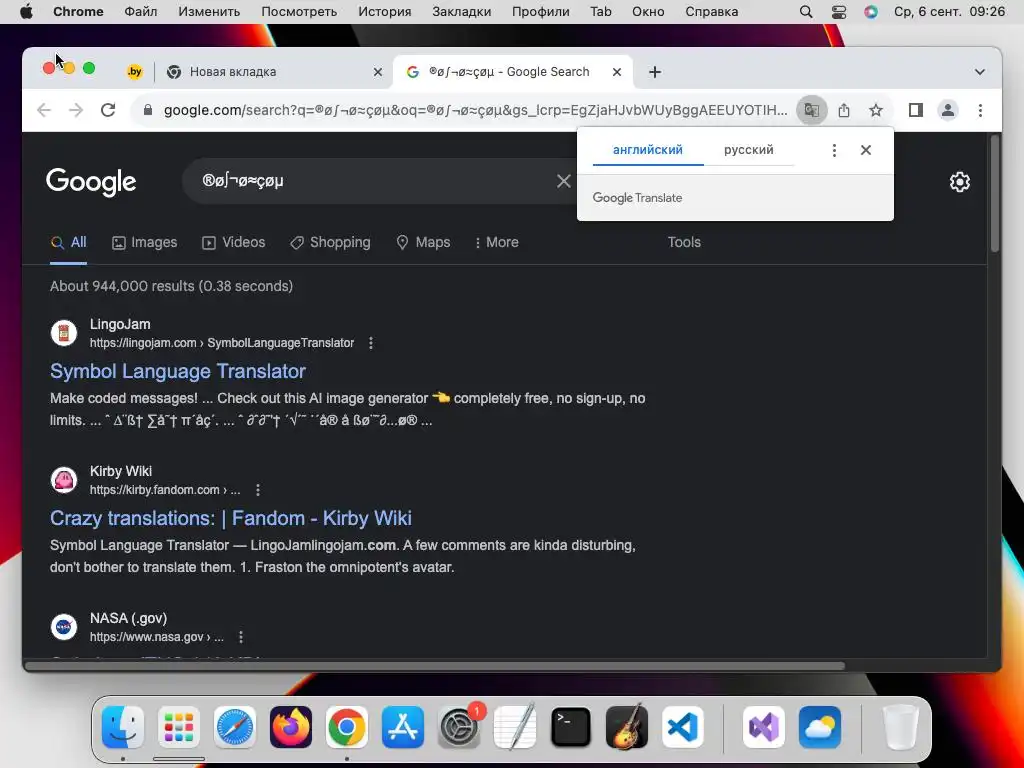This screenshot has height=768, width=1024.
Task: Reload the page
Action: [x=108, y=110]
